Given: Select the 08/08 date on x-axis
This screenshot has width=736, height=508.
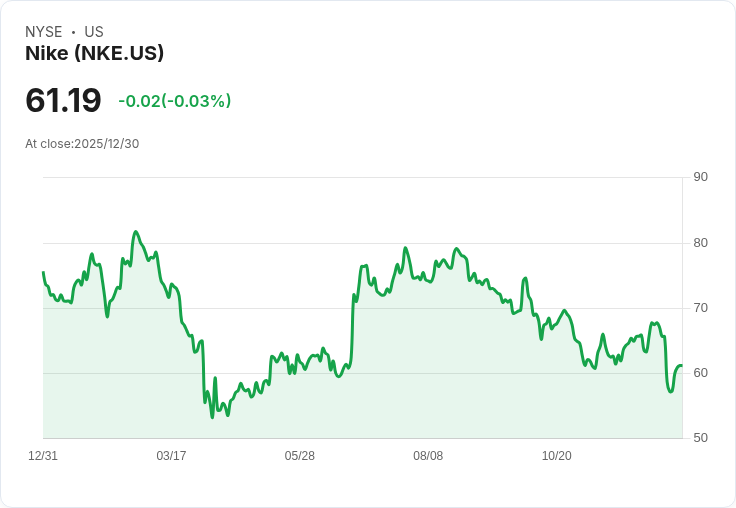Looking at the screenshot, I should (428, 456).
